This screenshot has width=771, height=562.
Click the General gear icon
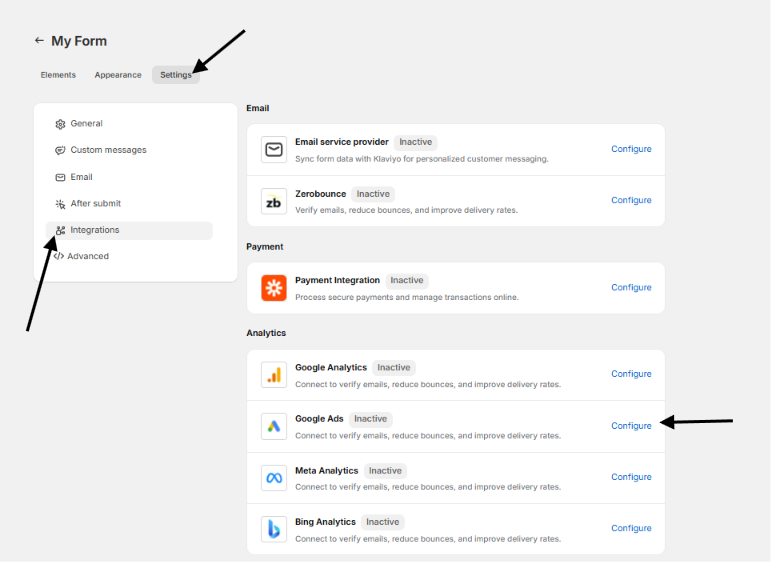[60, 124]
